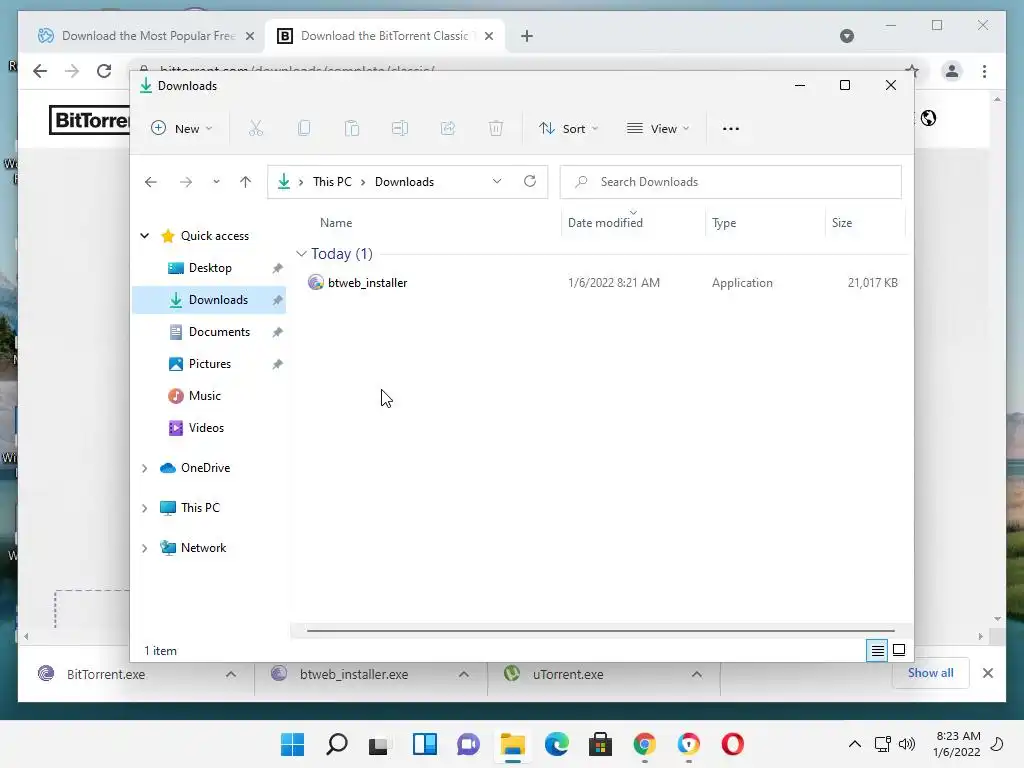Open Pictures in the navigation pane

[x=210, y=364]
